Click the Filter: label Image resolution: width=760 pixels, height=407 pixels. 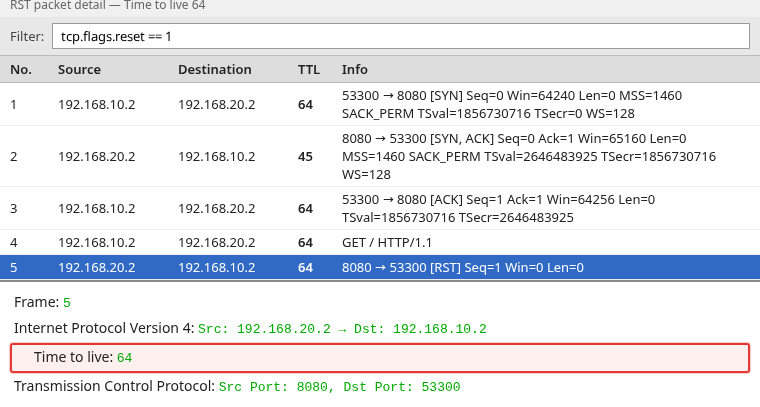coord(27,36)
